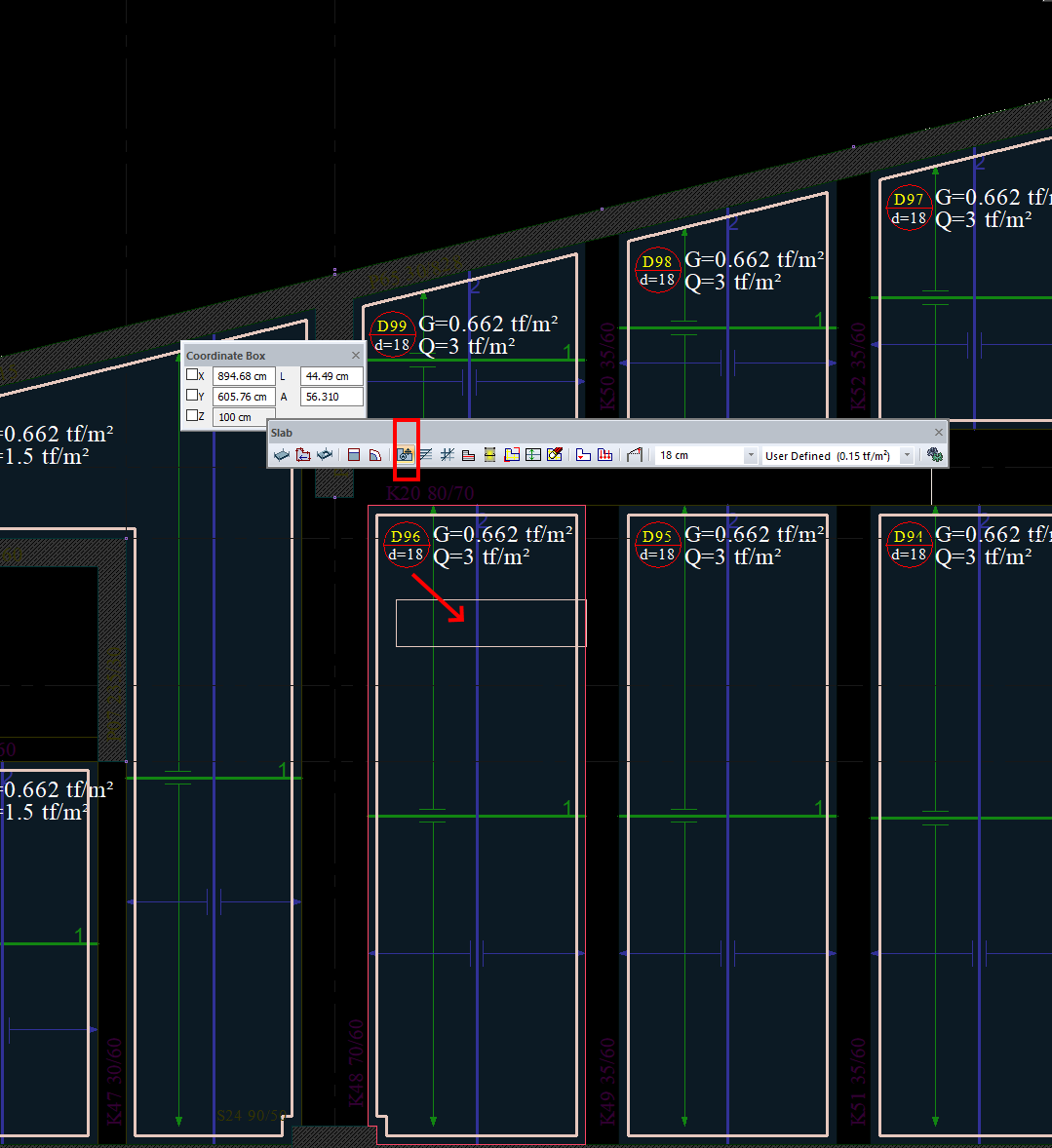Image resolution: width=1052 pixels, height=1148 pixels.
Task: Click the X field showing 894.68 cm
Action: (243, 376)
